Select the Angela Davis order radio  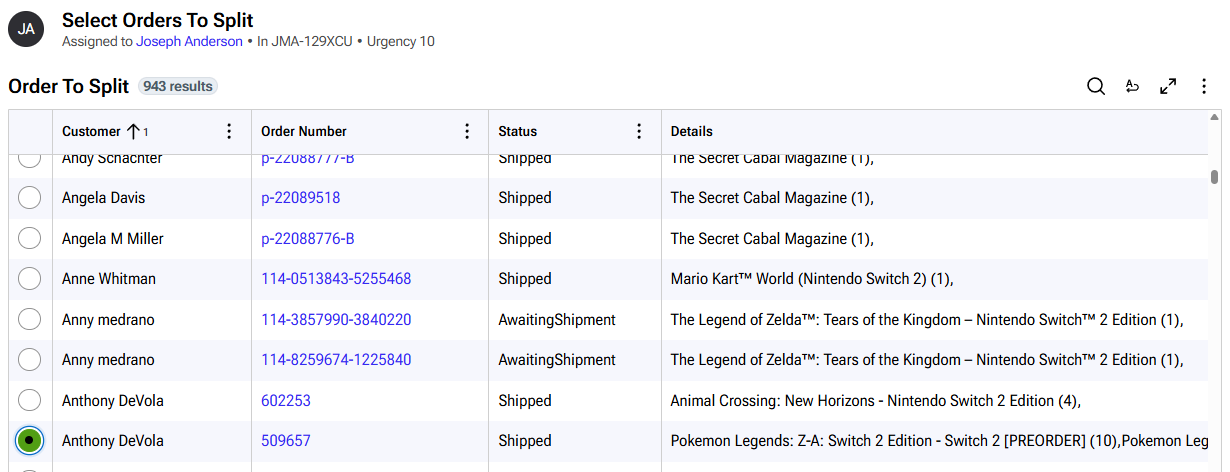[30, 198]
